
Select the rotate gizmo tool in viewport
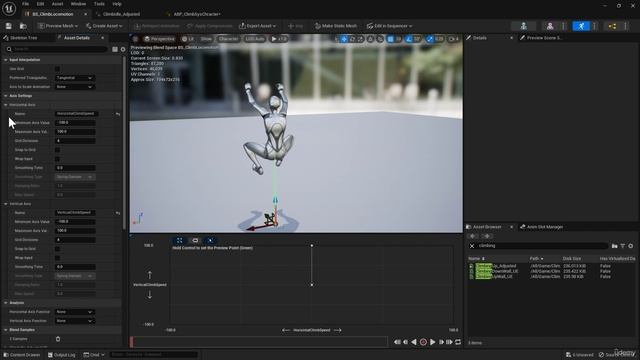point(352,39)
